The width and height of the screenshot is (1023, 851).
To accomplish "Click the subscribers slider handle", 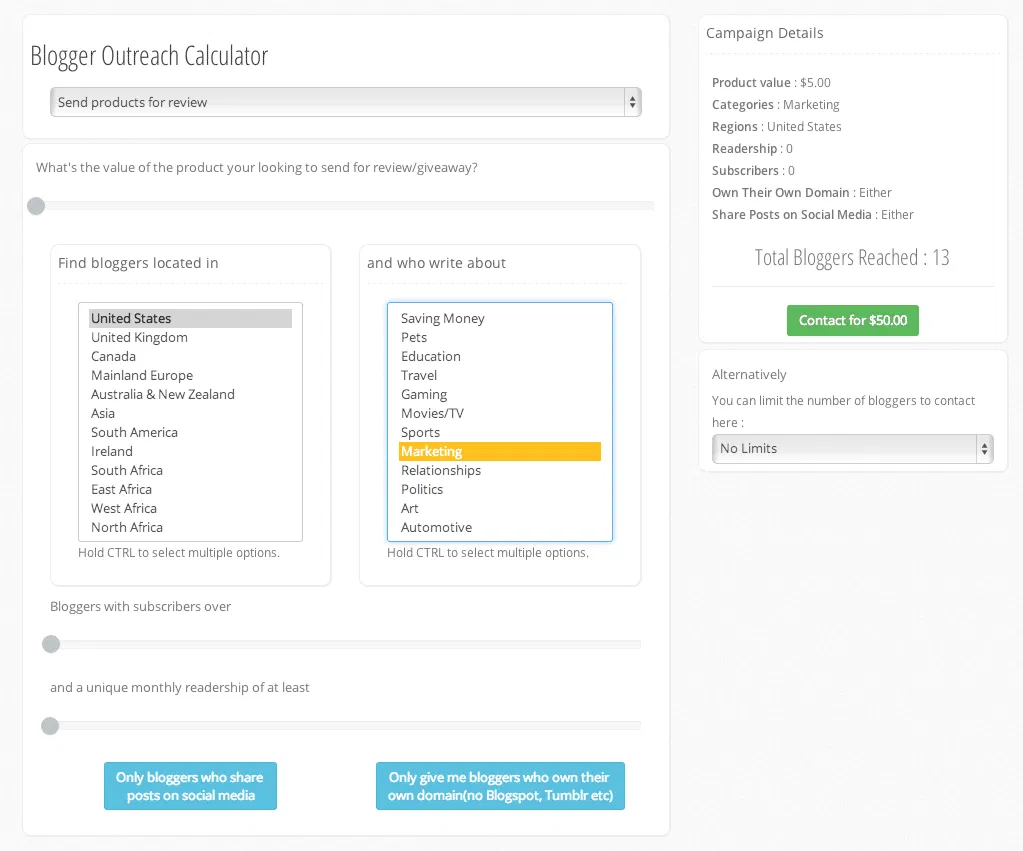I will tap(51, 644).
